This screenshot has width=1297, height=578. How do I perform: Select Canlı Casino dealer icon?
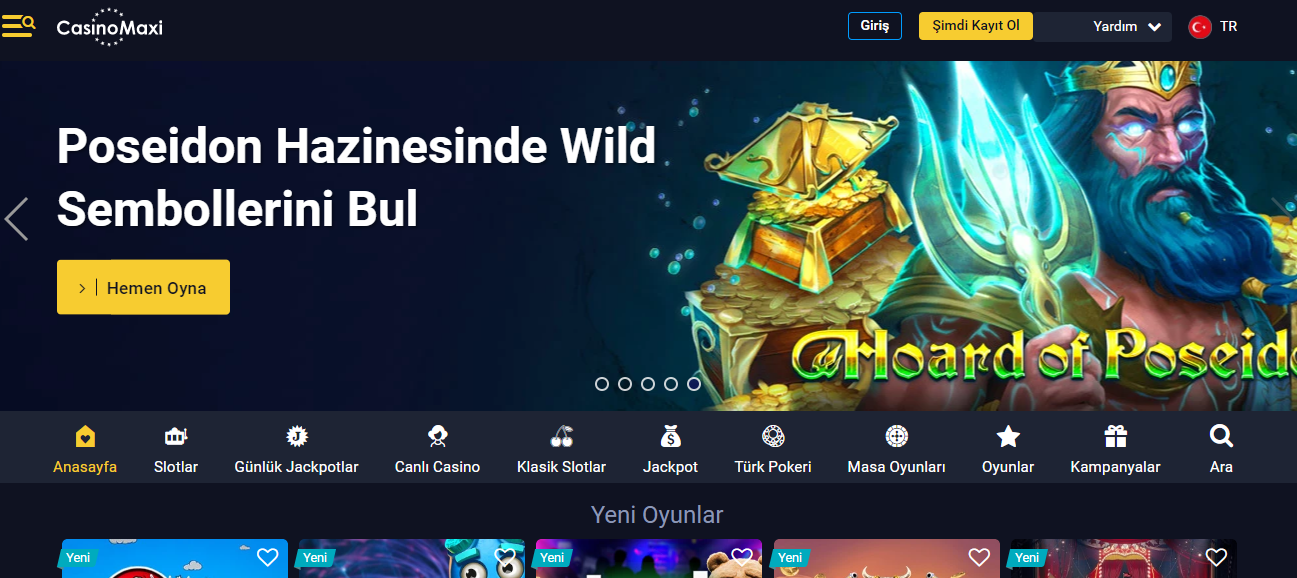[x=437, y=437]
